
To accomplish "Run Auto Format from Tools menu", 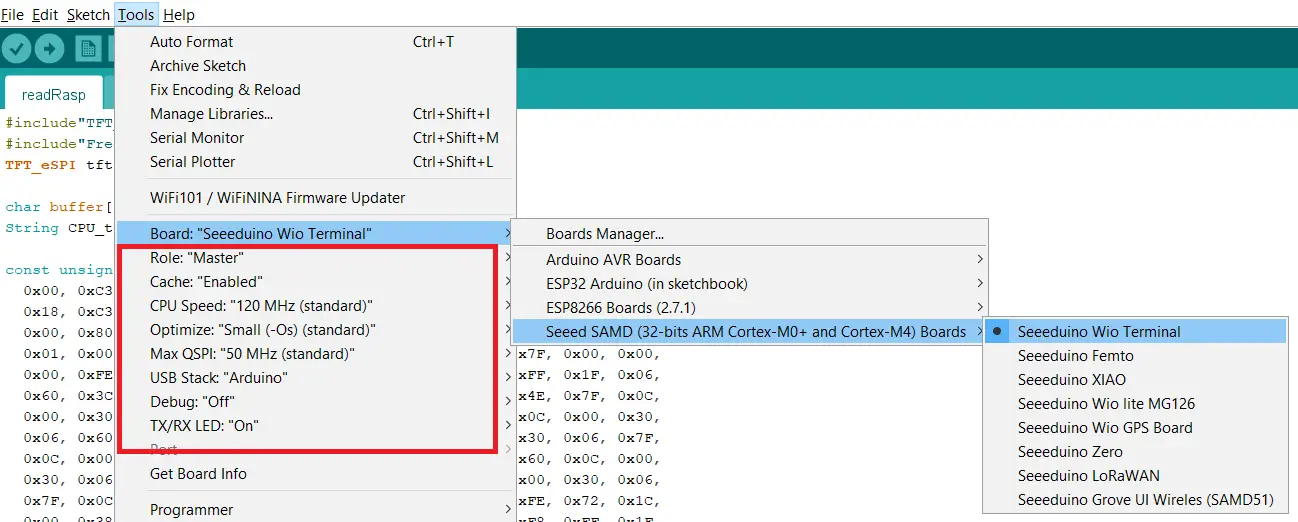I will (x=316, y=42).
